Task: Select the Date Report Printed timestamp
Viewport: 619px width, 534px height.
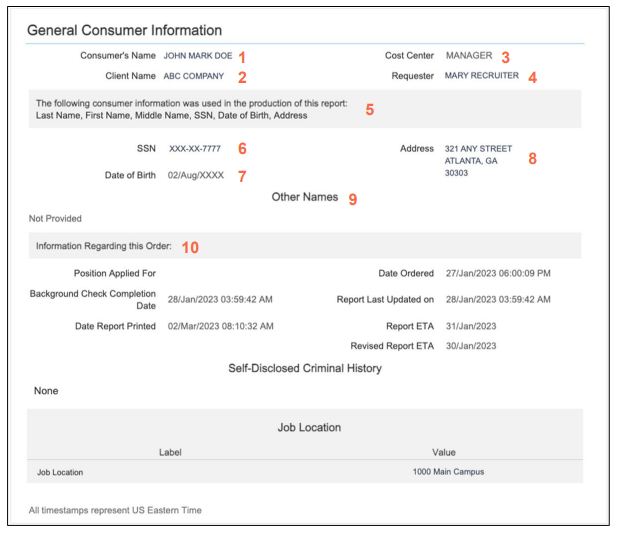Action: coord(220,326)
